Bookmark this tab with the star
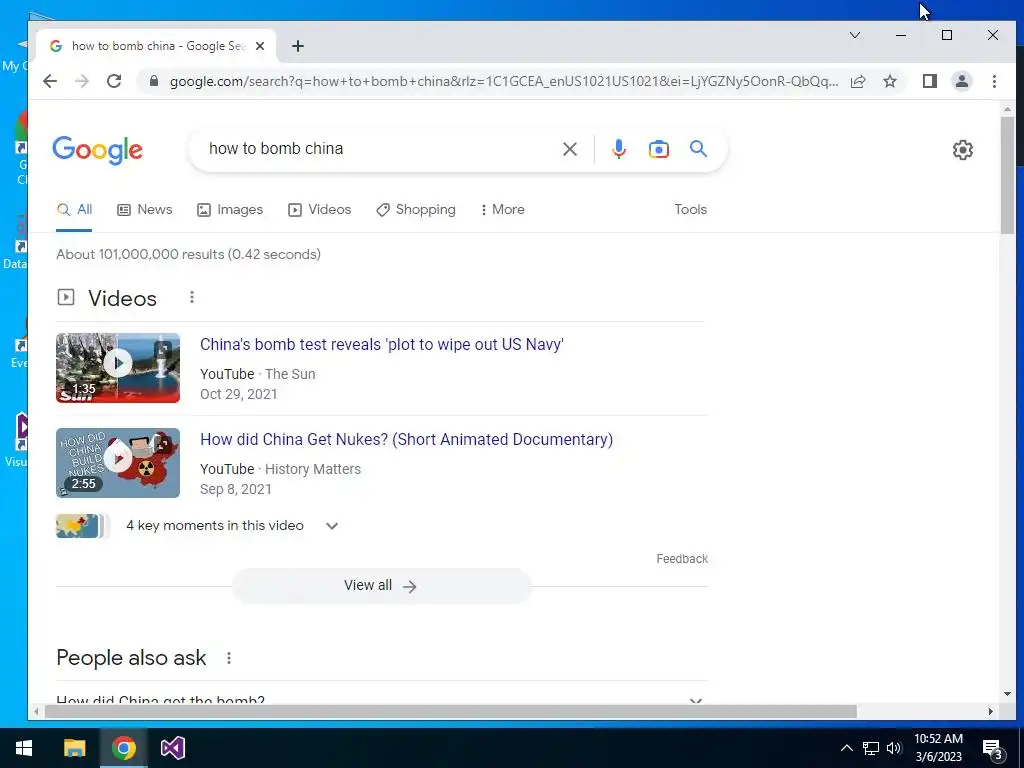1024x768 pixels. (889, 81)
